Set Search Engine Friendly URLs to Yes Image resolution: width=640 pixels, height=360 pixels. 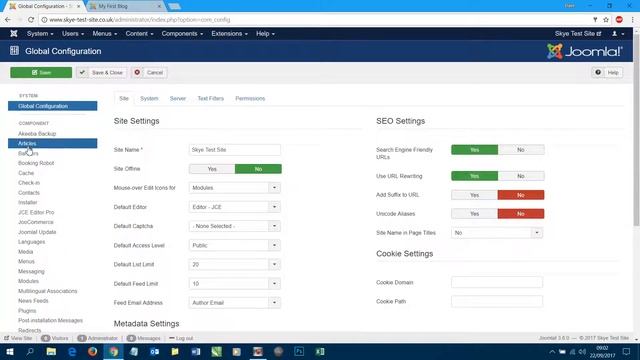[x=474, y=150]
